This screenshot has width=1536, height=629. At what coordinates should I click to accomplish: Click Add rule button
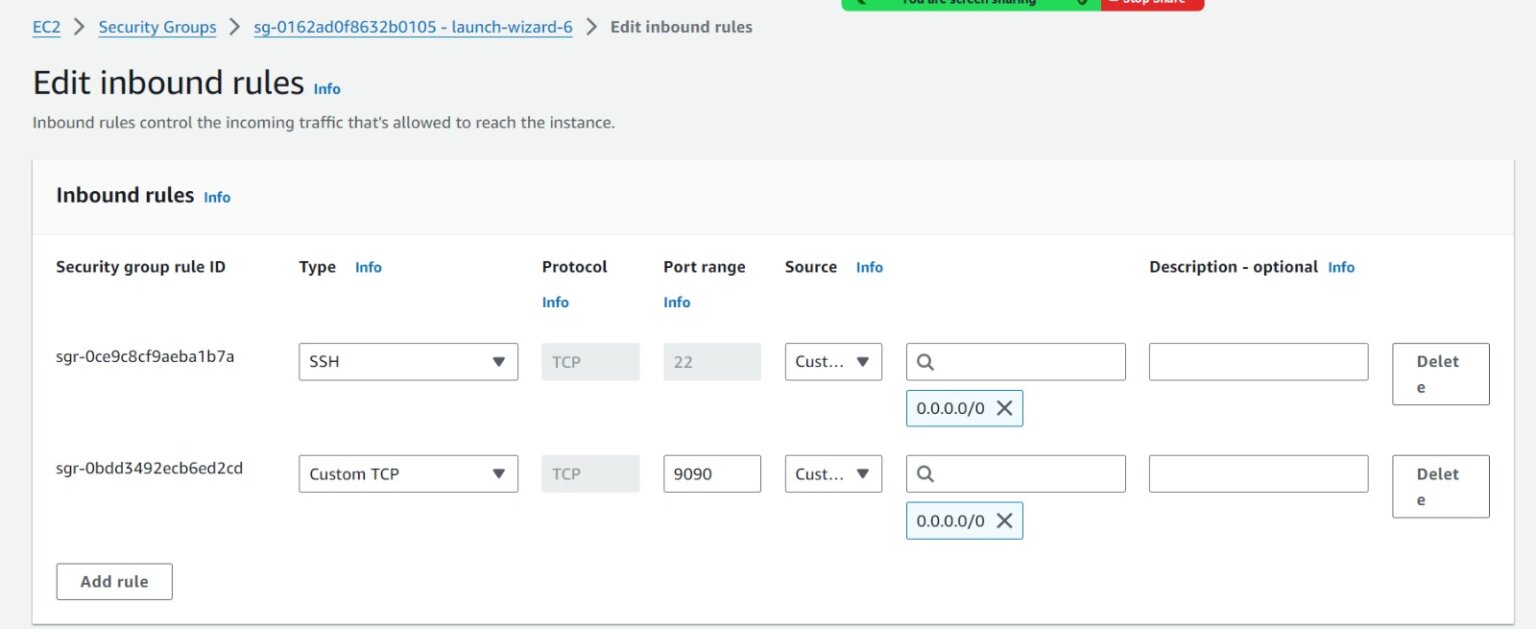[x=114, y=581]
